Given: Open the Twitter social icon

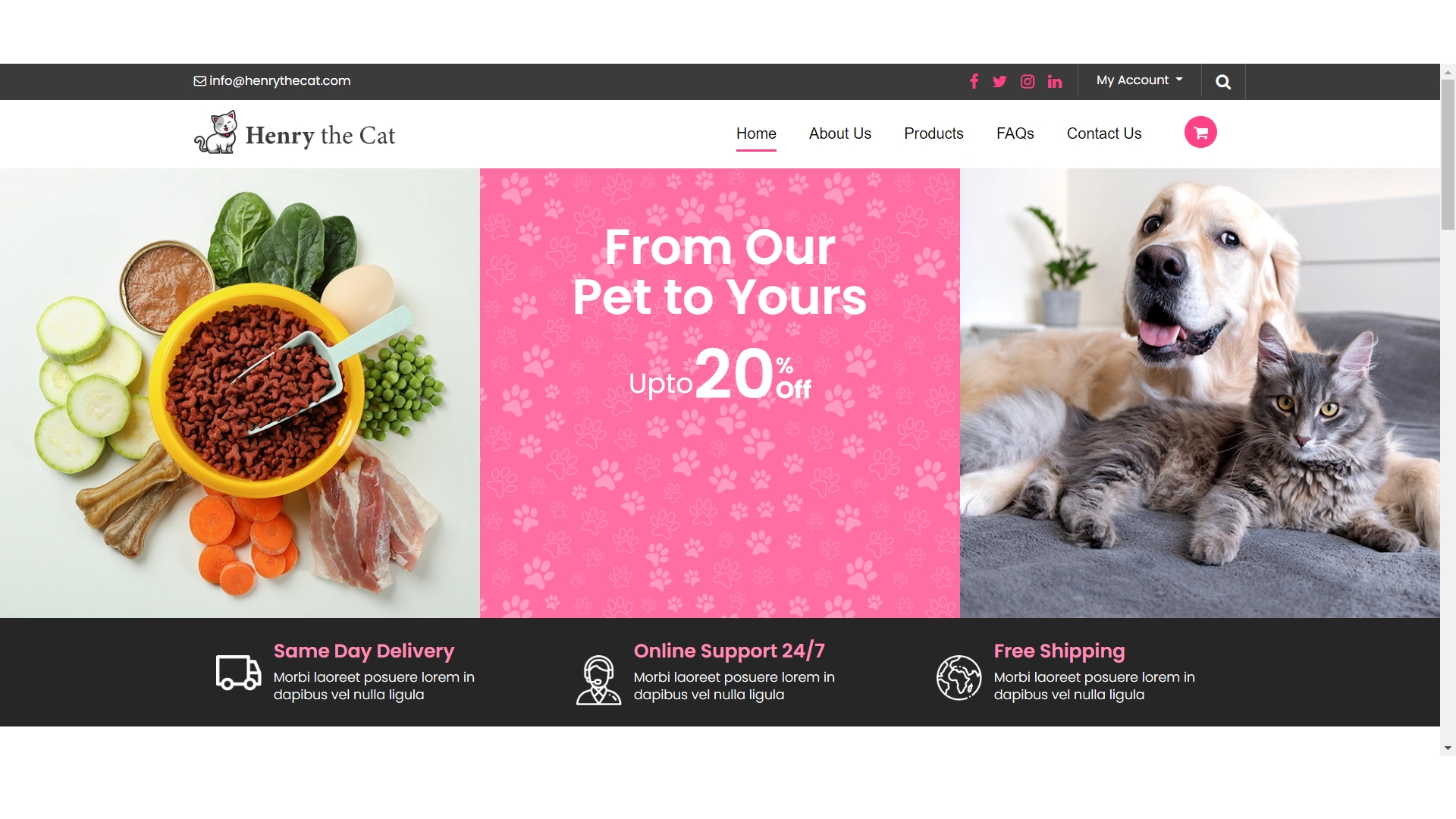Looking at the screenshot, I should (x=999, y=82).
